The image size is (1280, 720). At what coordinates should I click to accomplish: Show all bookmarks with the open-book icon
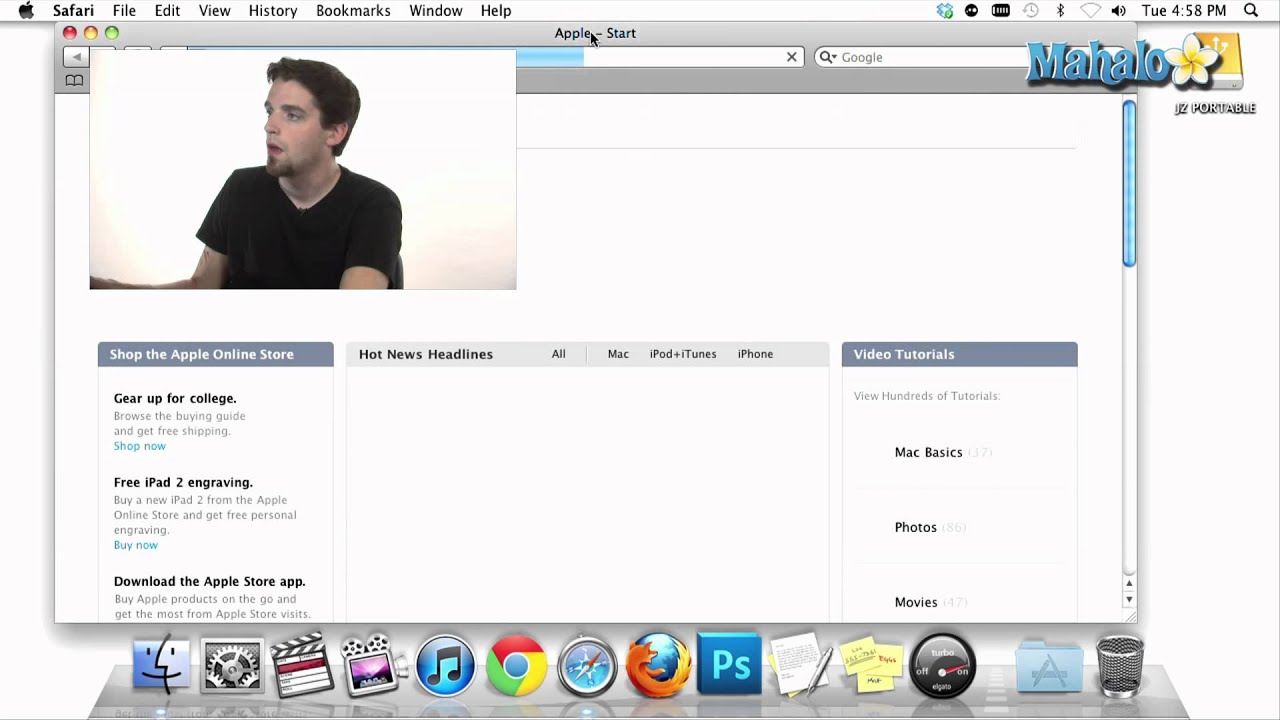tap(74, 80)
